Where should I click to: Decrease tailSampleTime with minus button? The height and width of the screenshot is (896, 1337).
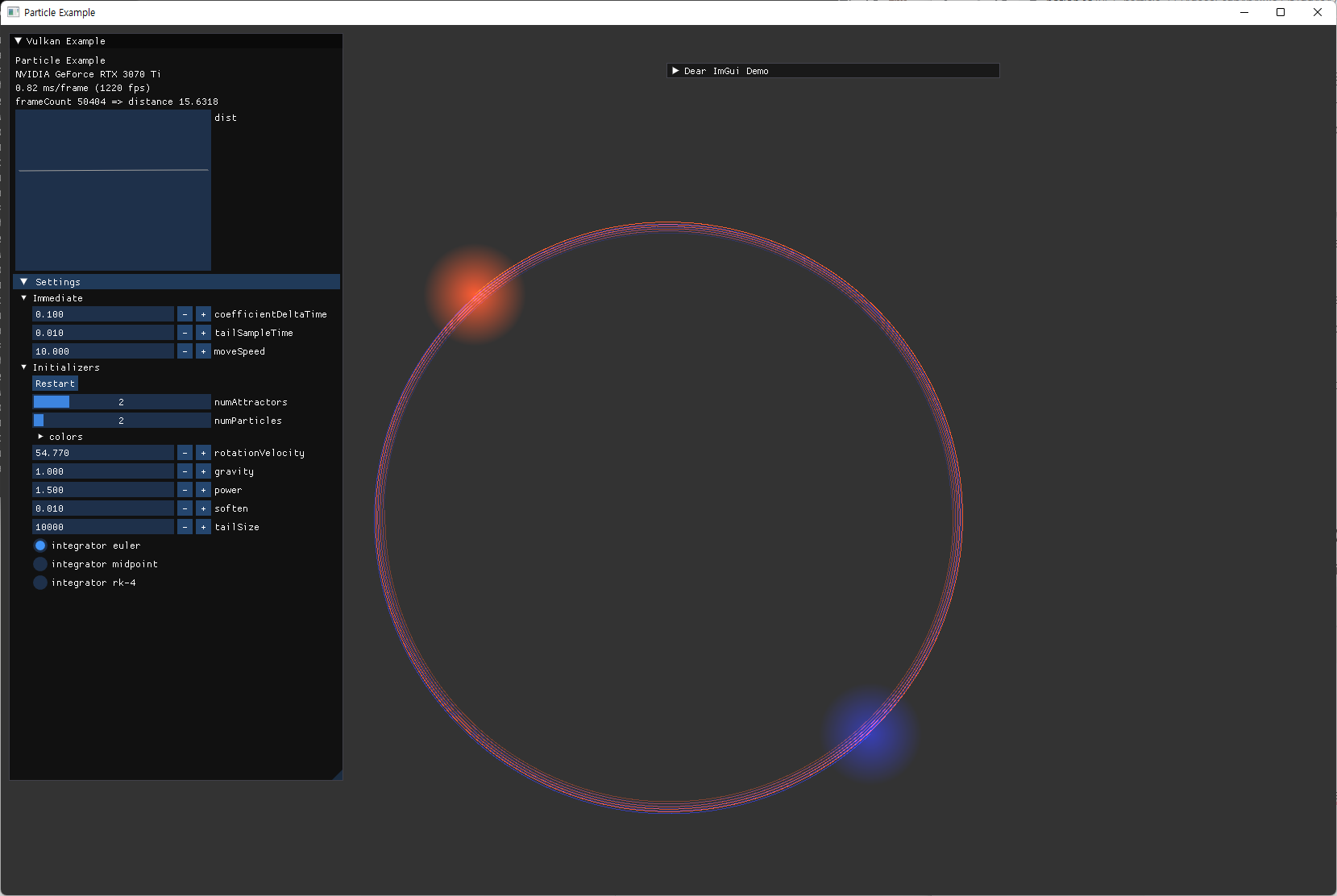(185, 333)
